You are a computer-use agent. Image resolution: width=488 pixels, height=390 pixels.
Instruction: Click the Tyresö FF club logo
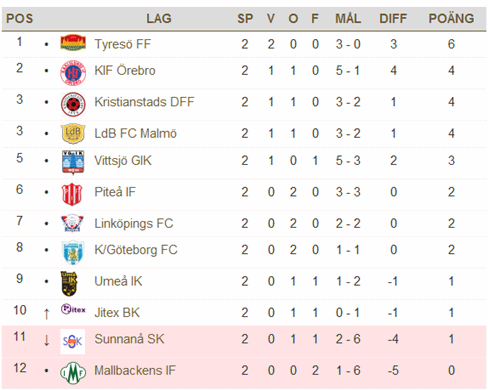tap(73, 43)
